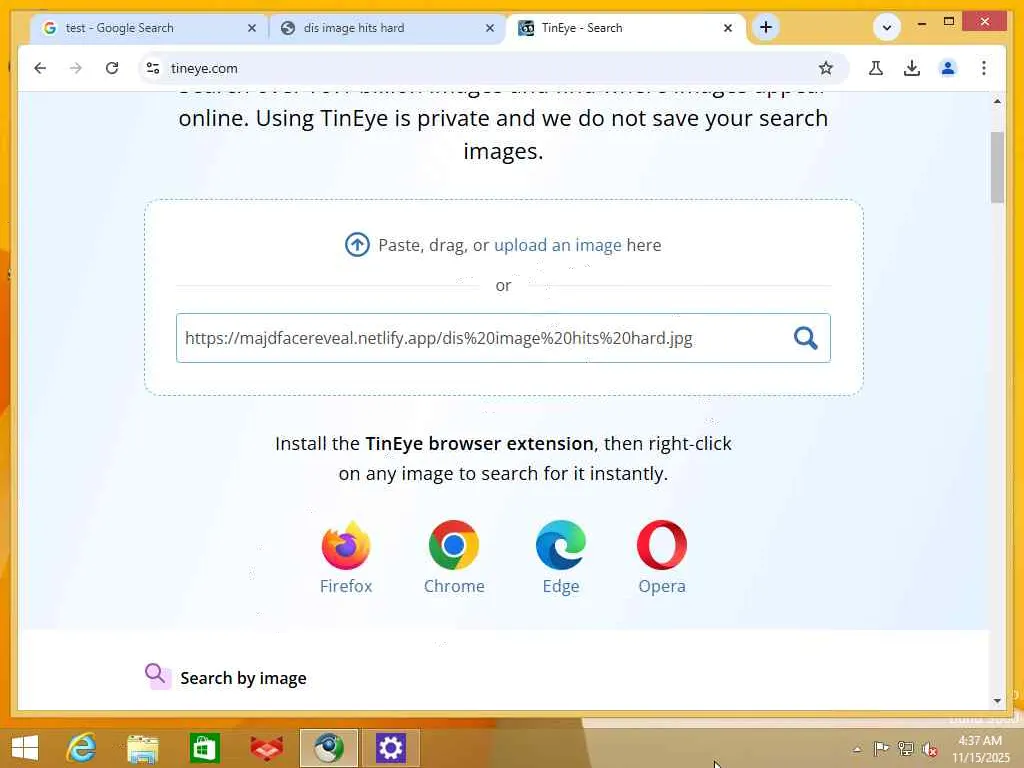This screenshot has width=1024, height=768.
Task: Close the dis image hits hard tab
Action: pyautogui.click(x=490, y=28)
